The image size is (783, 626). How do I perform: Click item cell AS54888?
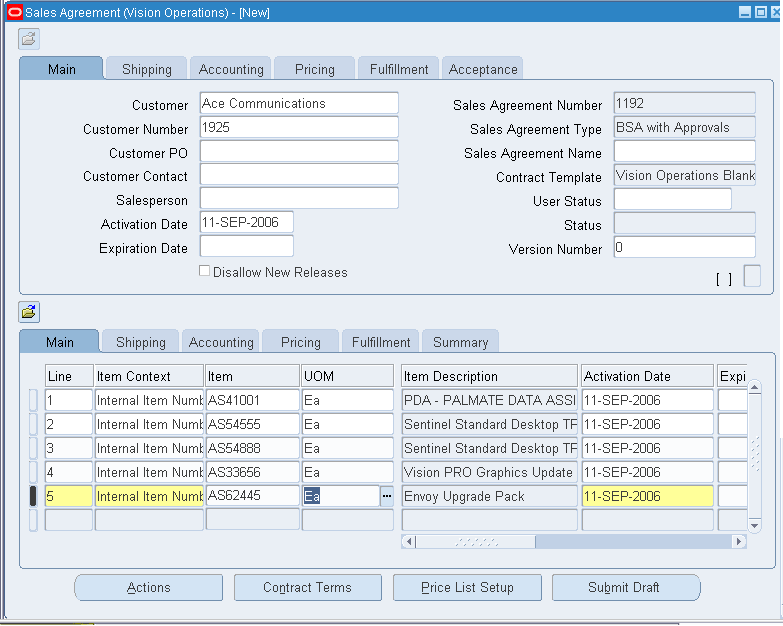tap(253, 448)
